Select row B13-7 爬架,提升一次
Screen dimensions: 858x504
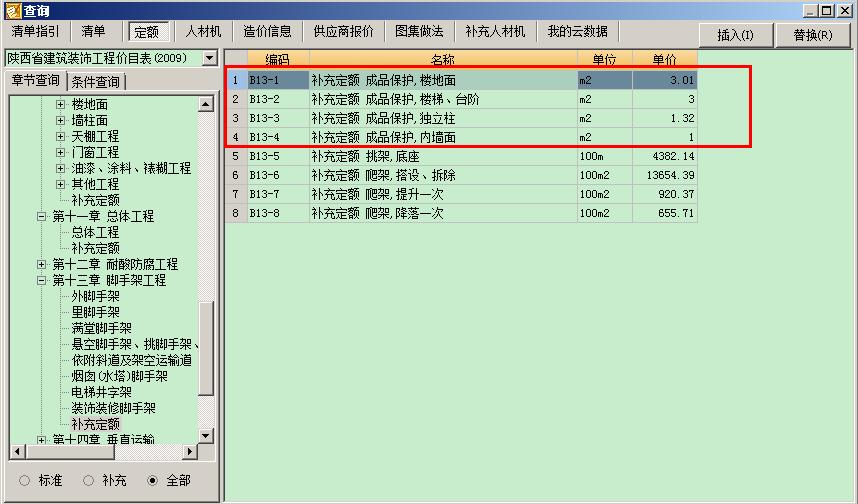[x=461, y=194]
